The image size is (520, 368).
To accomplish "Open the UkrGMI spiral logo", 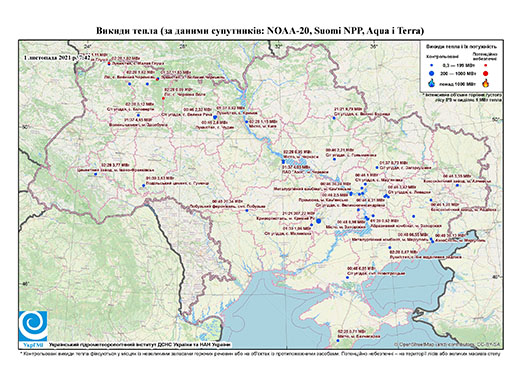I will 33,326.
